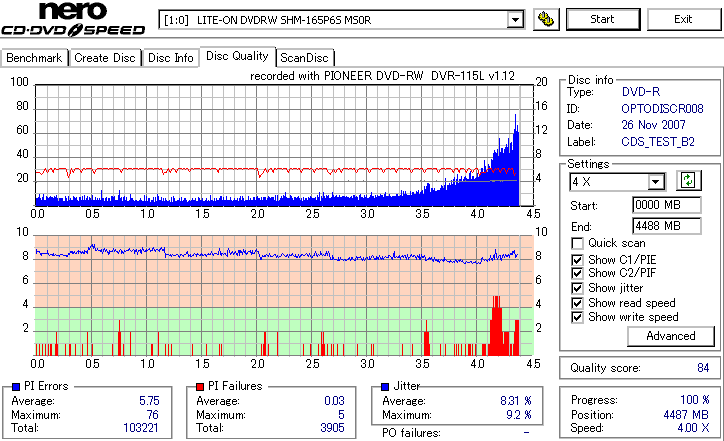The image size is (724, 441).
Task: Click the Progress 100 % value
Action: click(695, 400)
